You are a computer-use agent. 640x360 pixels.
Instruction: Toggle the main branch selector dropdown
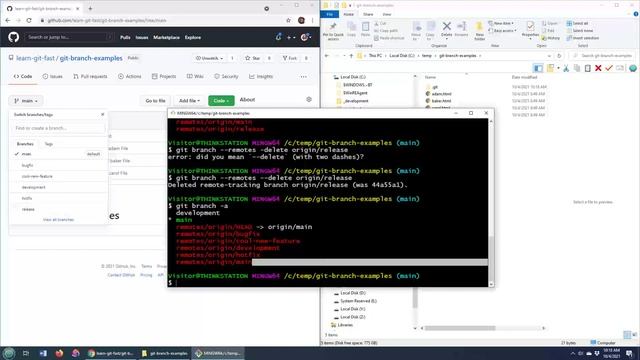pos(26,100)
